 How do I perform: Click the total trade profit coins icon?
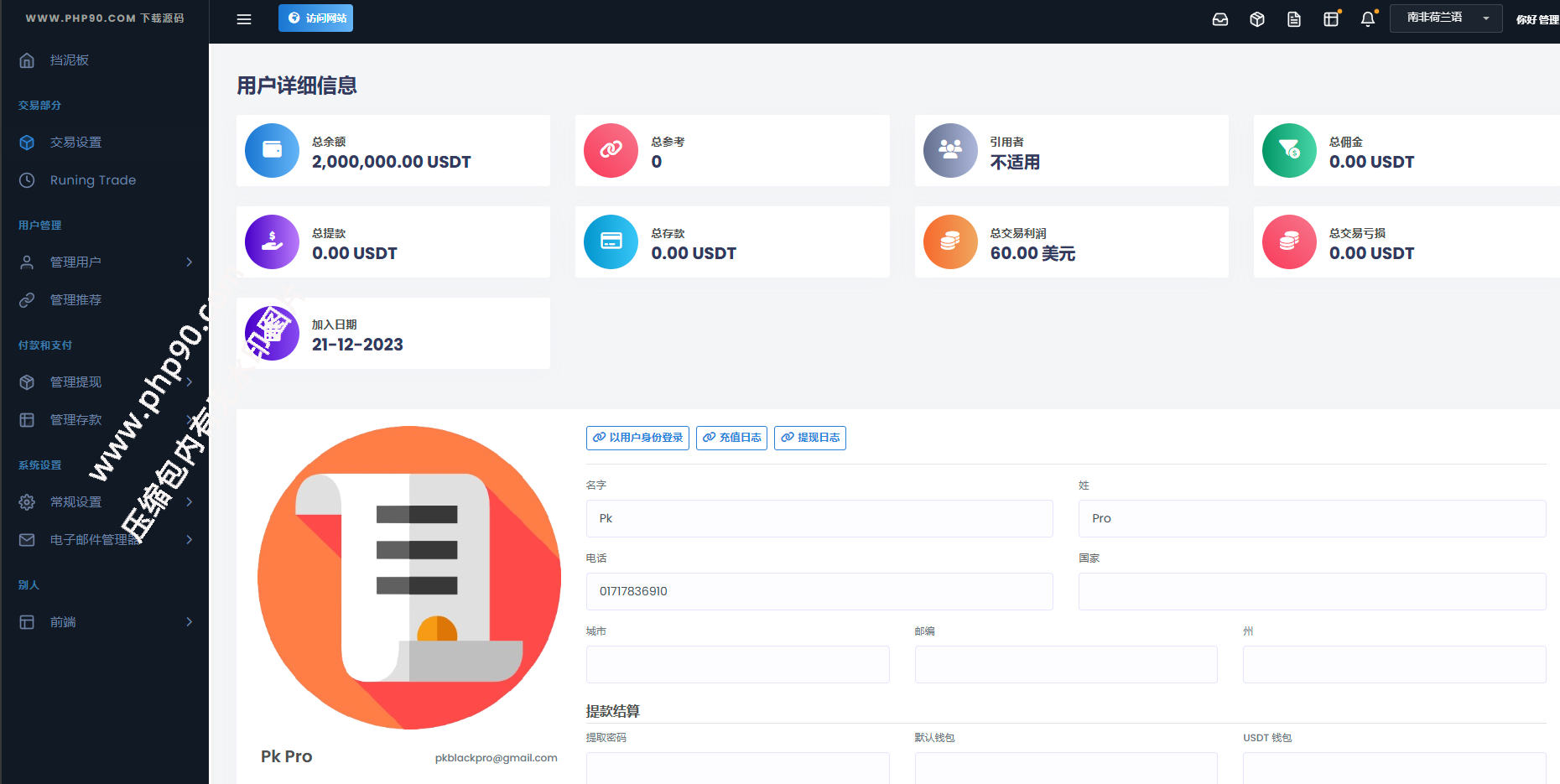pos(949,242)
